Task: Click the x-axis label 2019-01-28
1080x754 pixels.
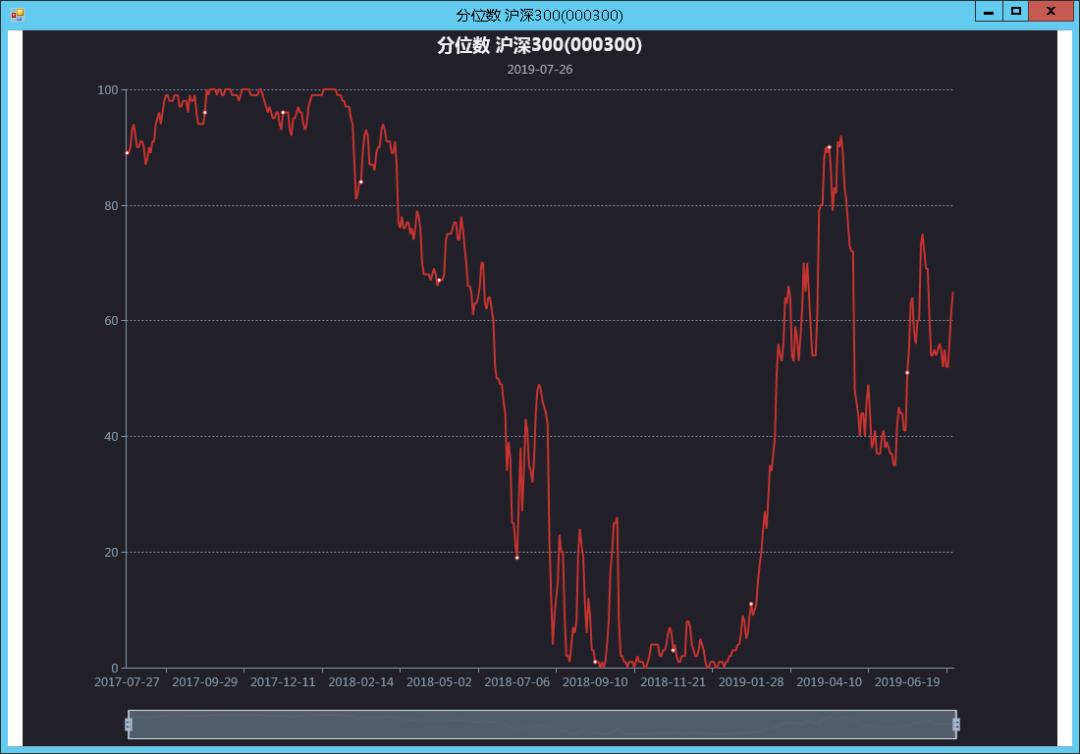Action: click(751, 682)
